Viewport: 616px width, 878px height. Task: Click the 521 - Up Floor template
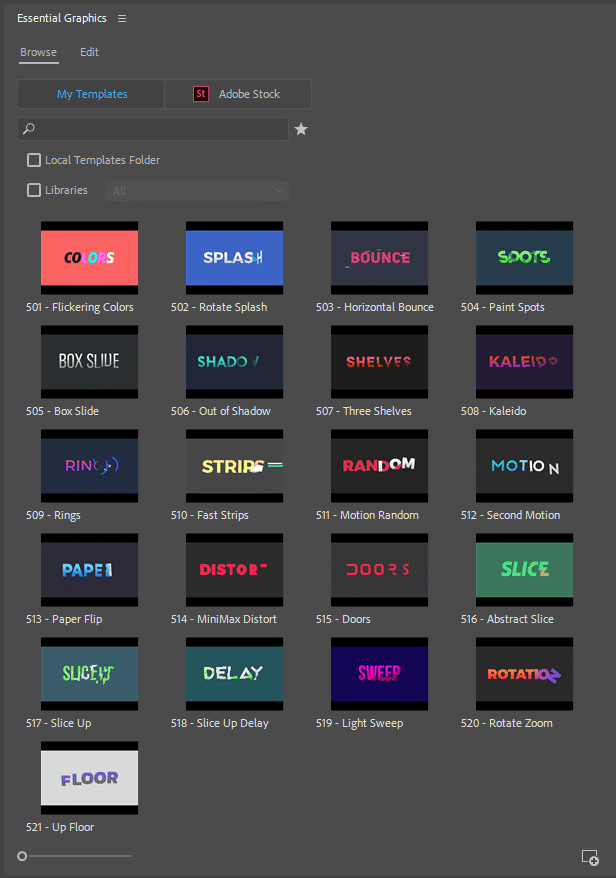pyautogui.click(x=89, y=778)
